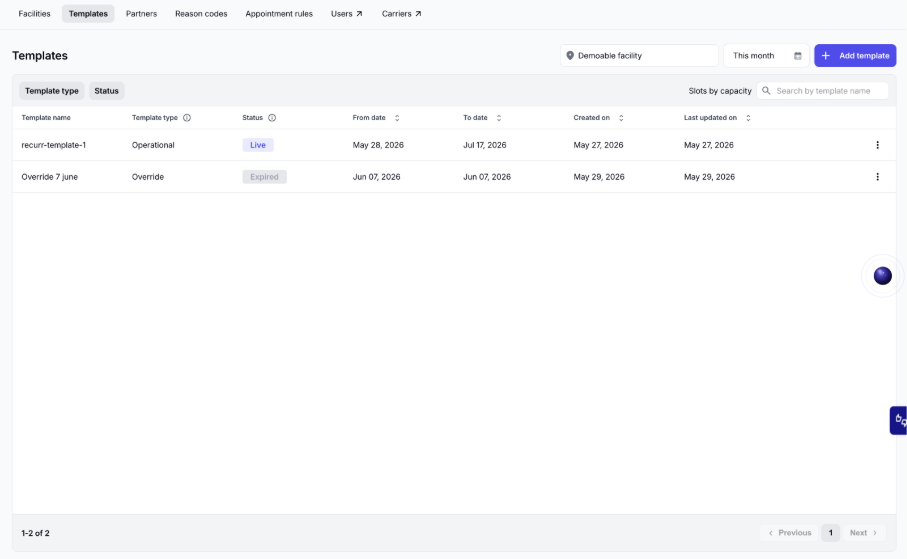Sort table by Last updated on
Viewport: 907px width, 559px height.
click(748, 118)
